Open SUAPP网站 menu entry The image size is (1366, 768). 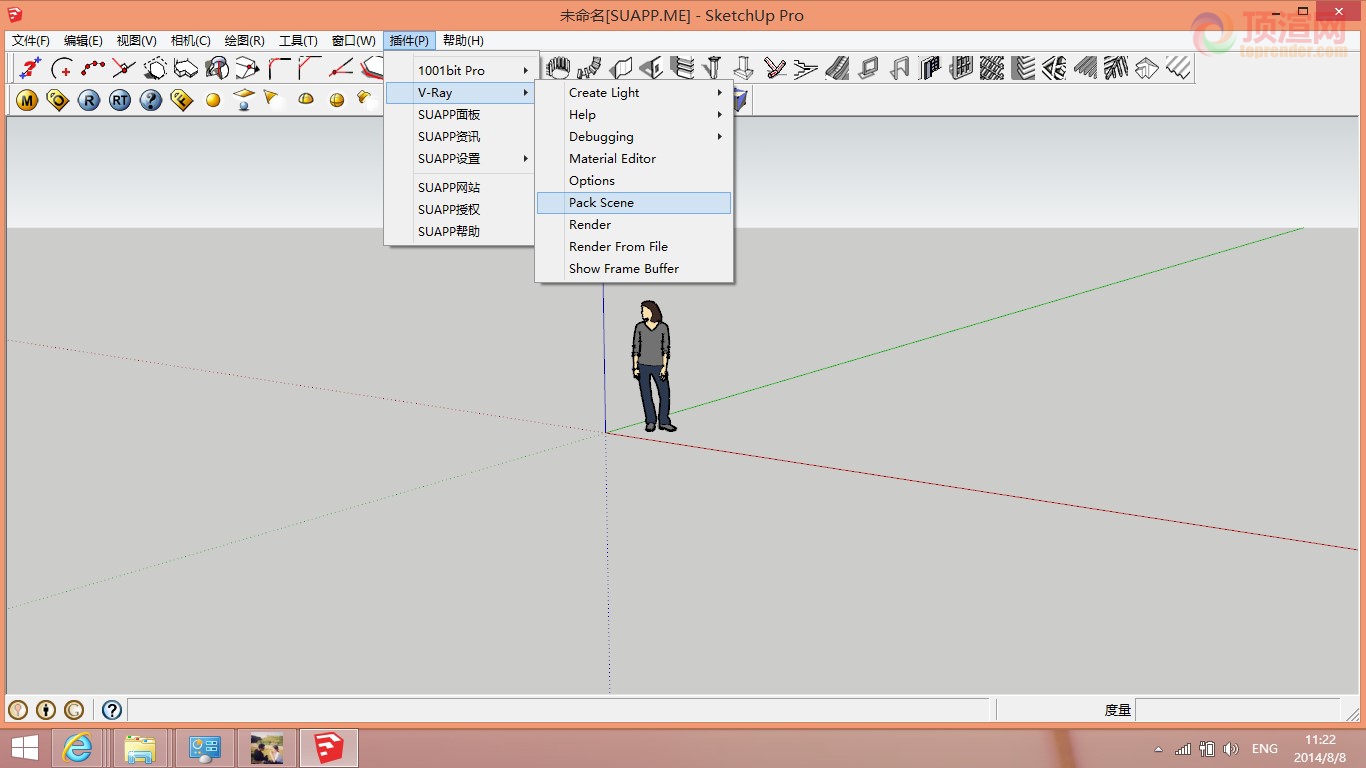point(460,187)
